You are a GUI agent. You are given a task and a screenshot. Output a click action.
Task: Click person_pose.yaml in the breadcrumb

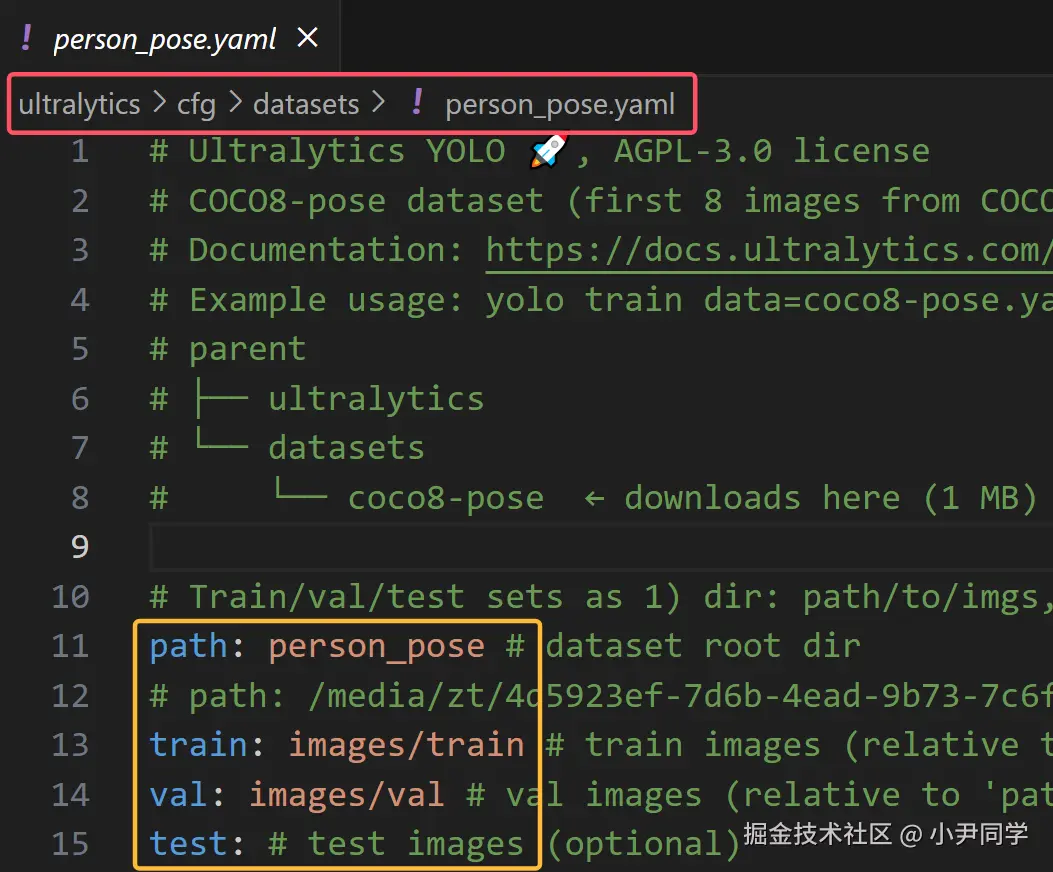coord(560,104)
